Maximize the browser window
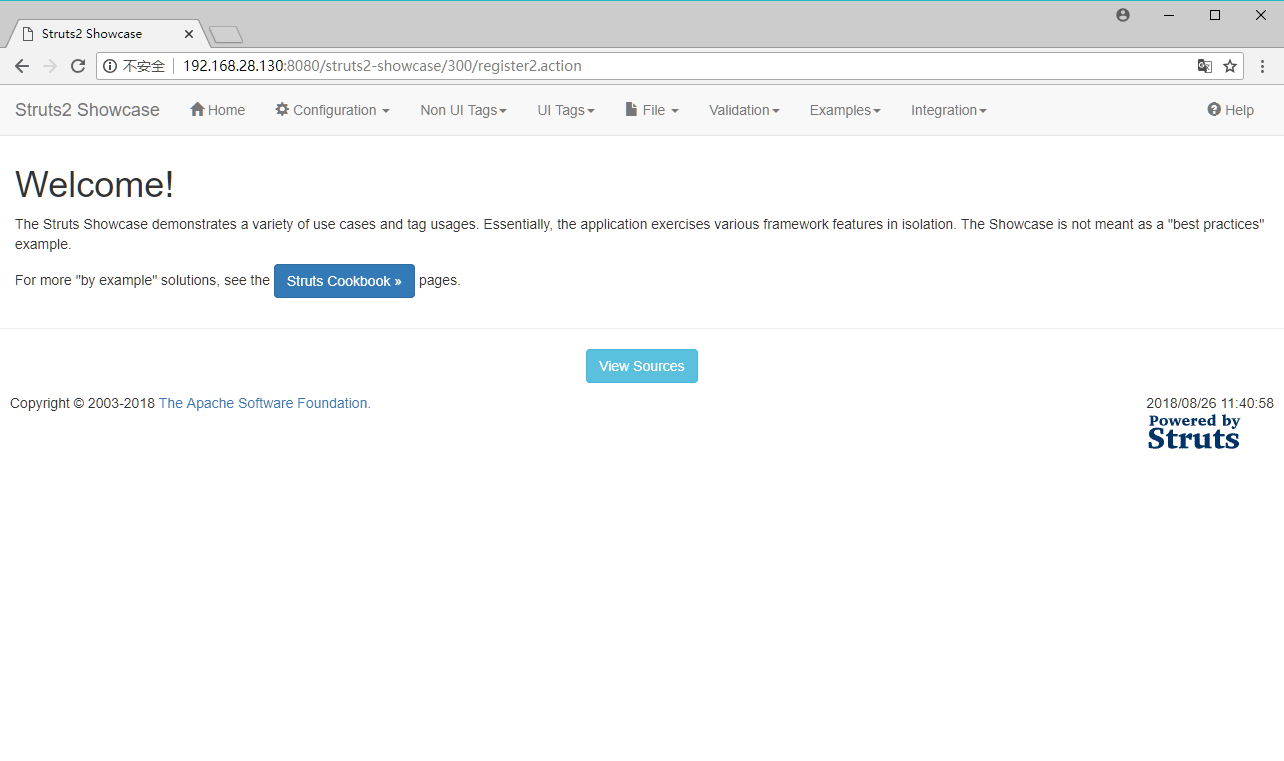1284x761 pixels. point(1215,15)
